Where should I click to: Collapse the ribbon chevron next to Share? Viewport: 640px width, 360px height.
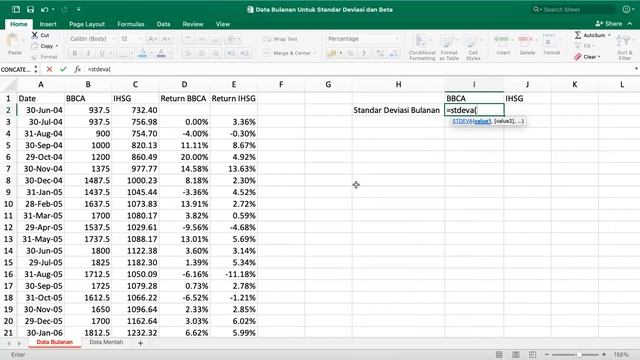(630, 24)
